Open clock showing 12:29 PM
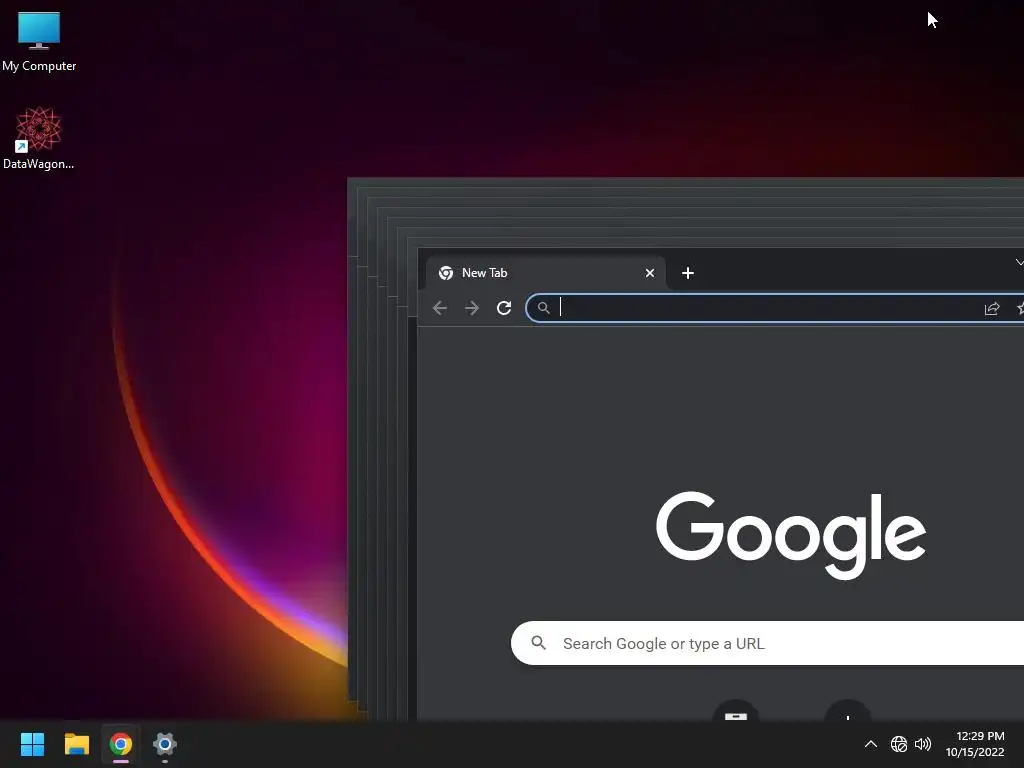 click(975, 744)
